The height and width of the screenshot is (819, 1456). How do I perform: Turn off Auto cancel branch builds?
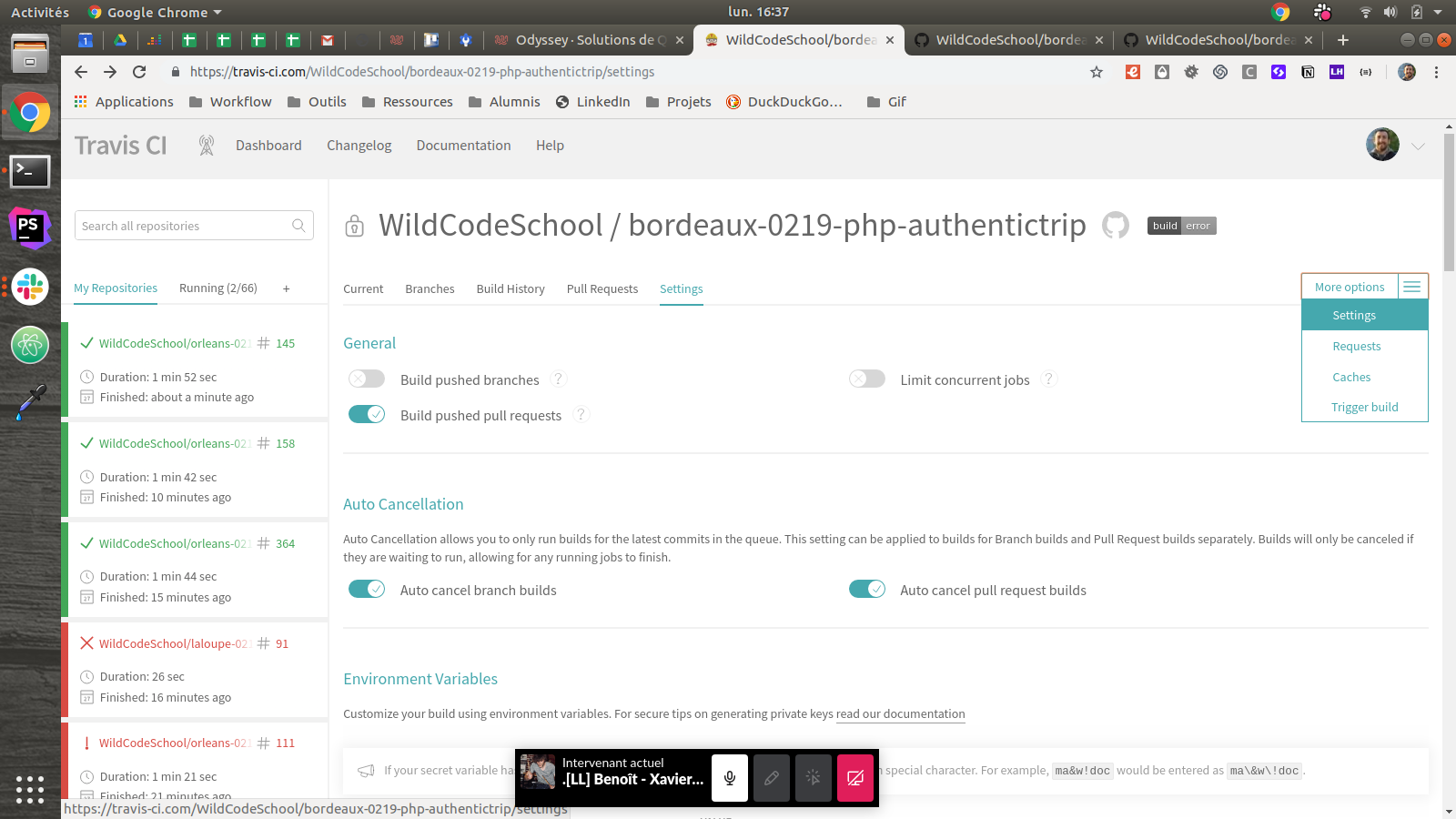[x=367, y=589]
